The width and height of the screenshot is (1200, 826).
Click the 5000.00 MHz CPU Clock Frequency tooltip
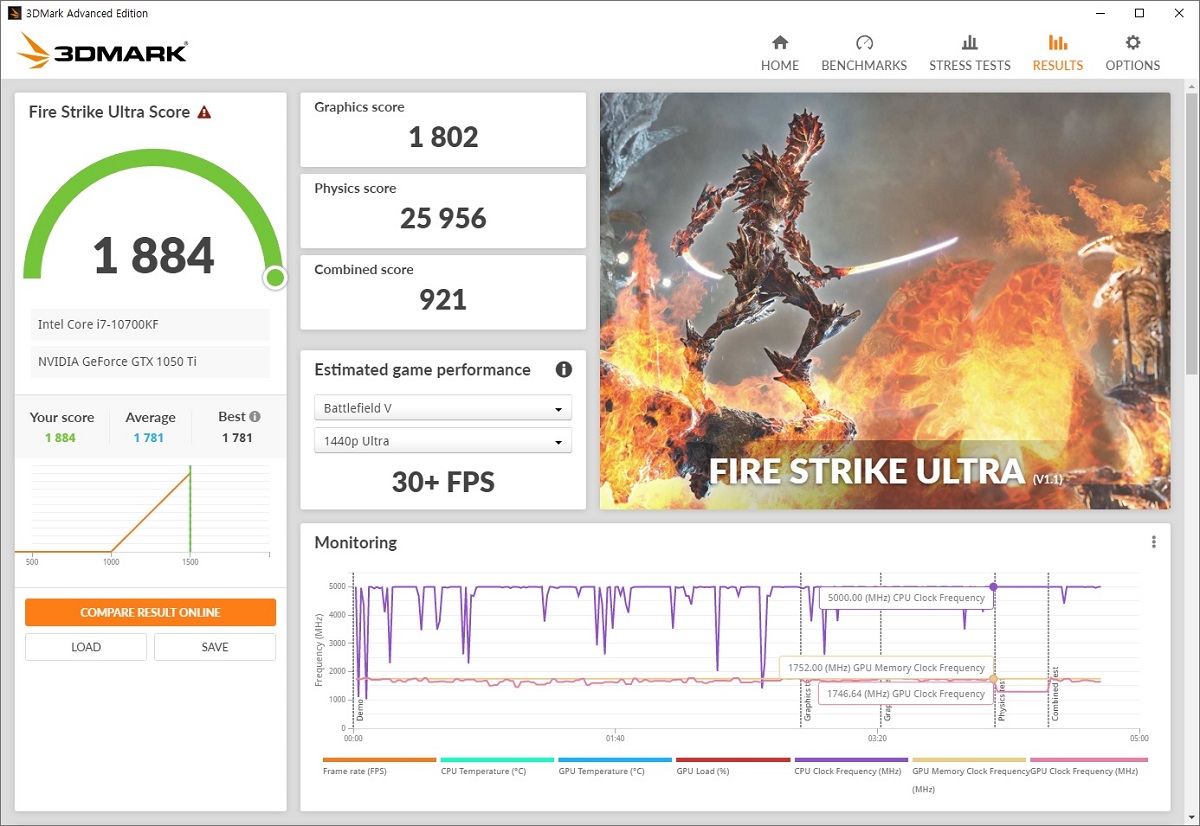905,598
